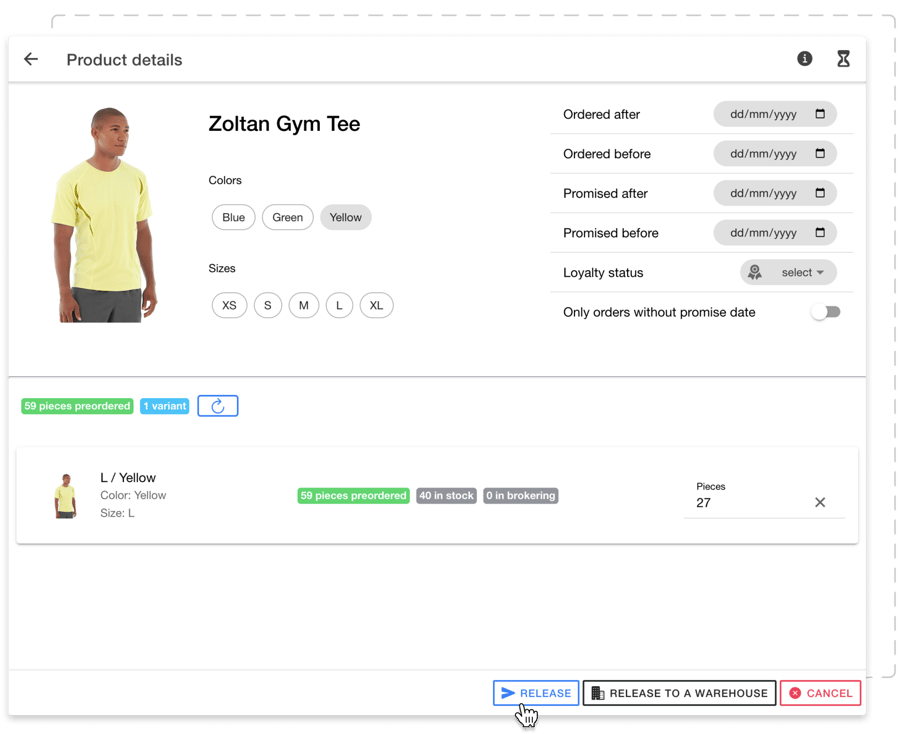Click the Promised after date field

pos(775,193)
